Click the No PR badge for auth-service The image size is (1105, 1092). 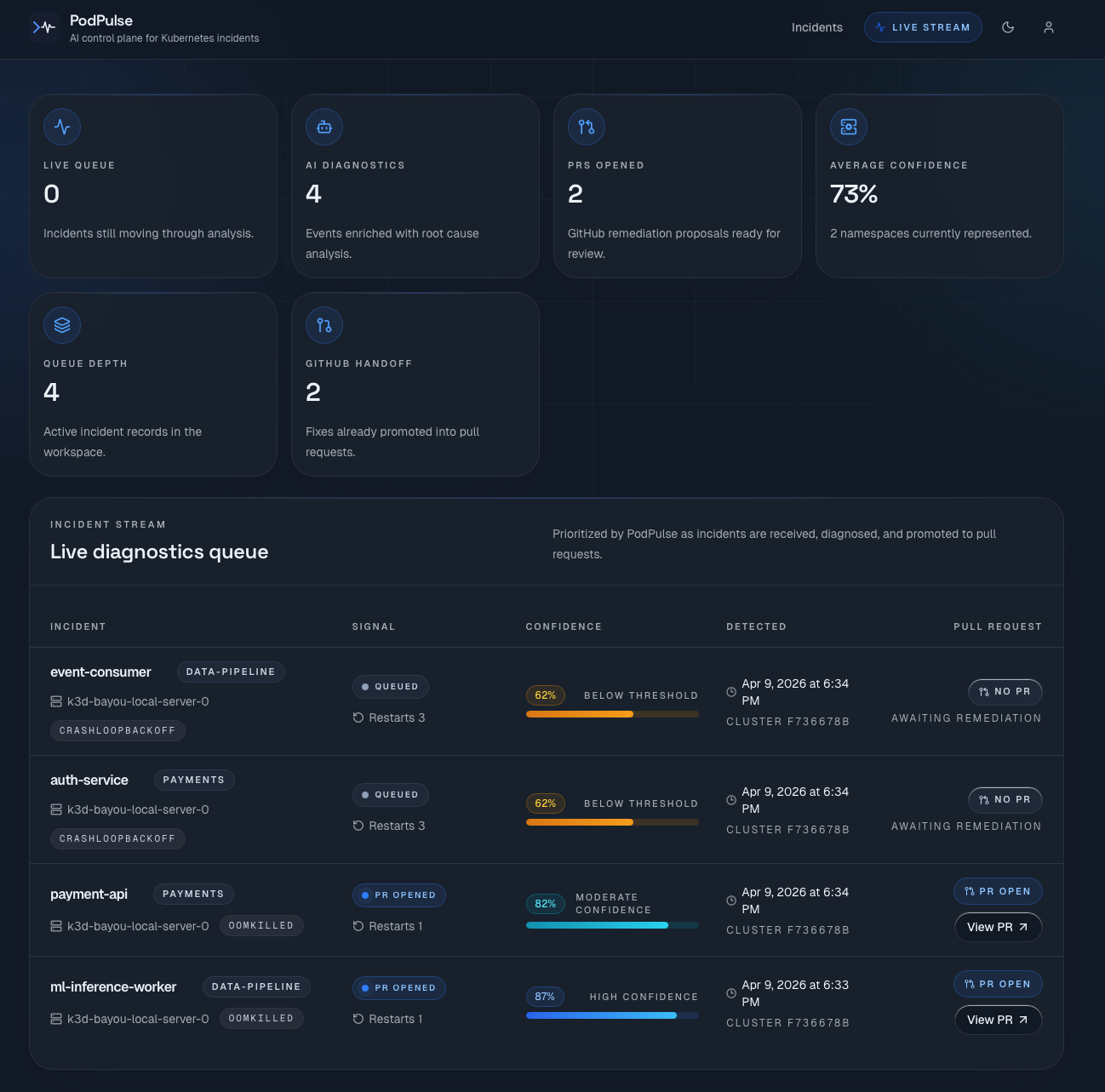(1005, 800)
